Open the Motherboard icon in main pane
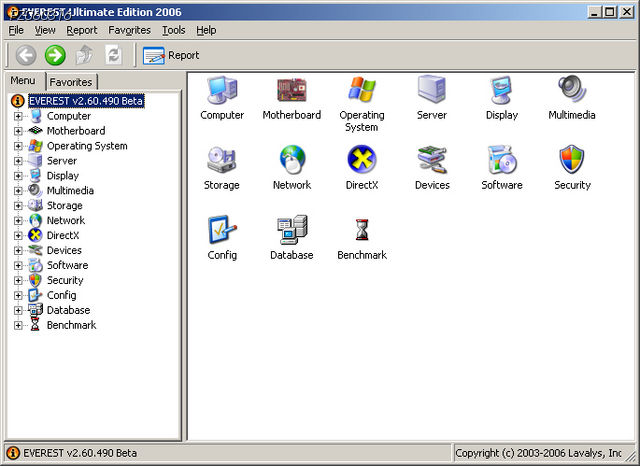The image size is (640, 466). point(292,90)
